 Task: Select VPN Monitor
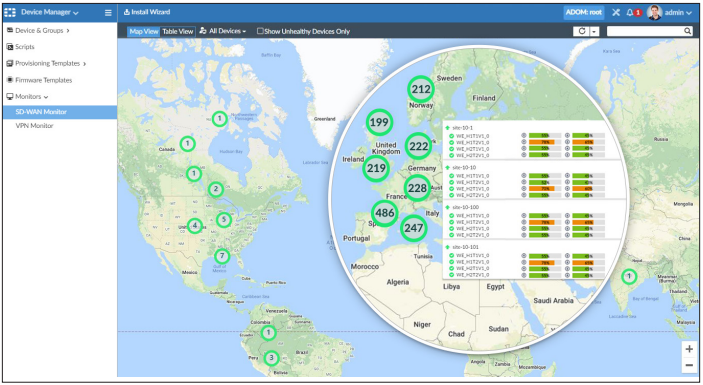(35, 125)
